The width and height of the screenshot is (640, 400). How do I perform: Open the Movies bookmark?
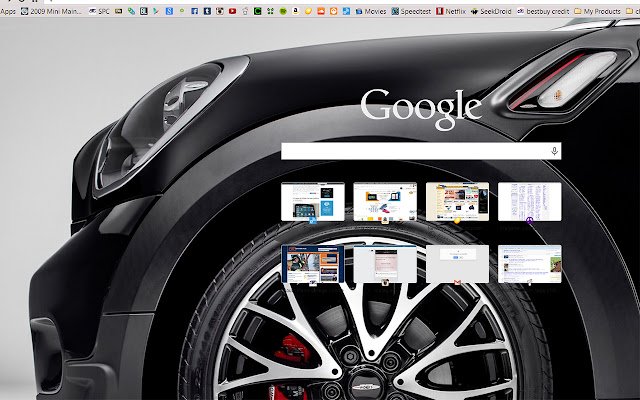(371, 11)
